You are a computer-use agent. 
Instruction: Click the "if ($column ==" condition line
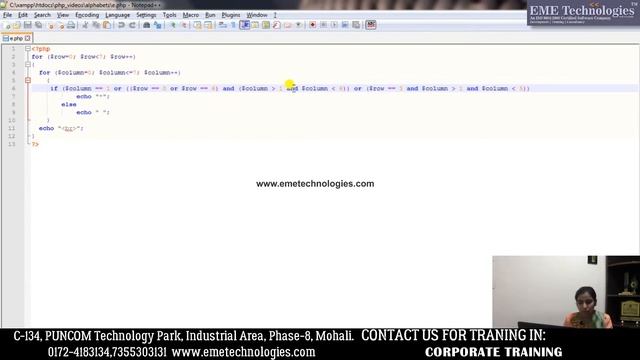click(x=290, y=89)
